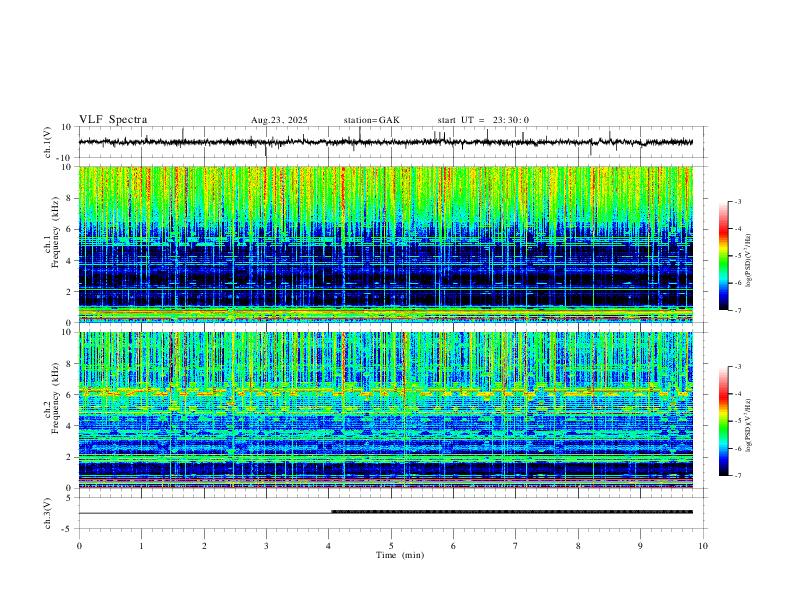
Task: Click the ch.2 spectrogram color bar
Action: tap(723, 421)
